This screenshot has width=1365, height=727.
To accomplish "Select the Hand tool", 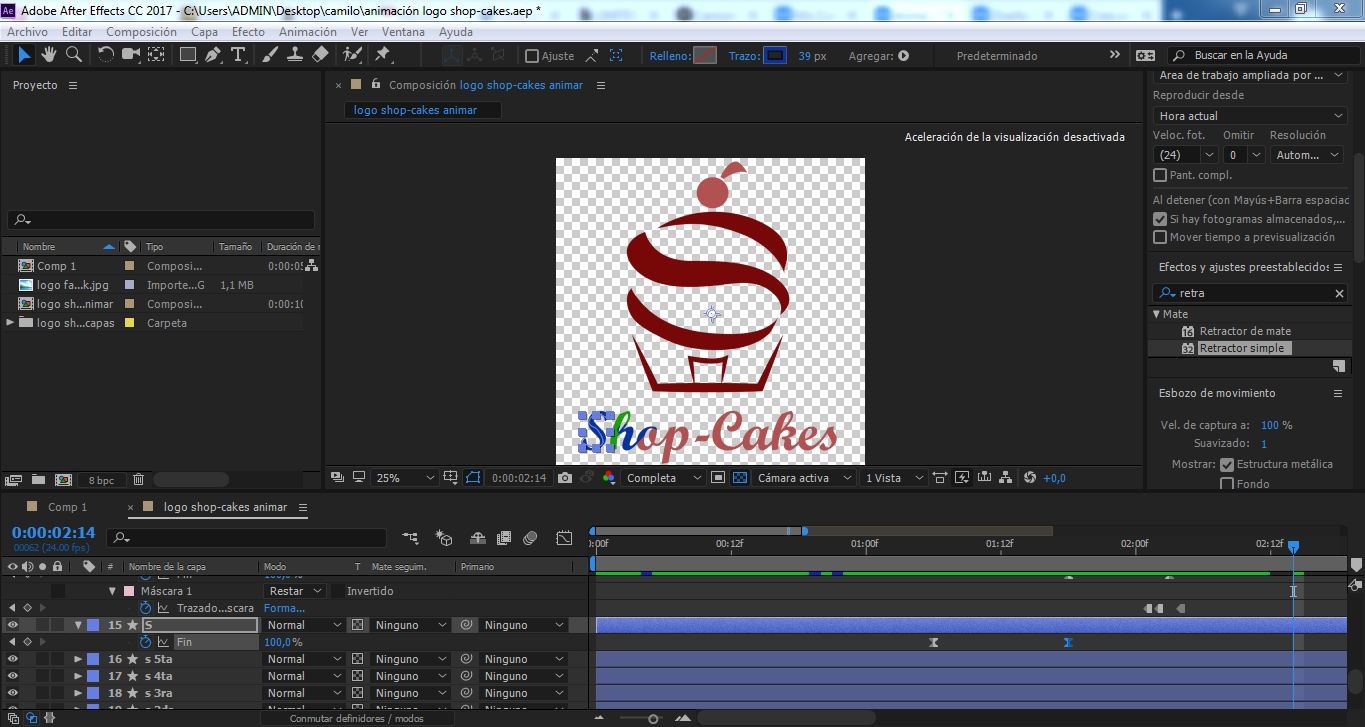I will [x=49, y=55].
